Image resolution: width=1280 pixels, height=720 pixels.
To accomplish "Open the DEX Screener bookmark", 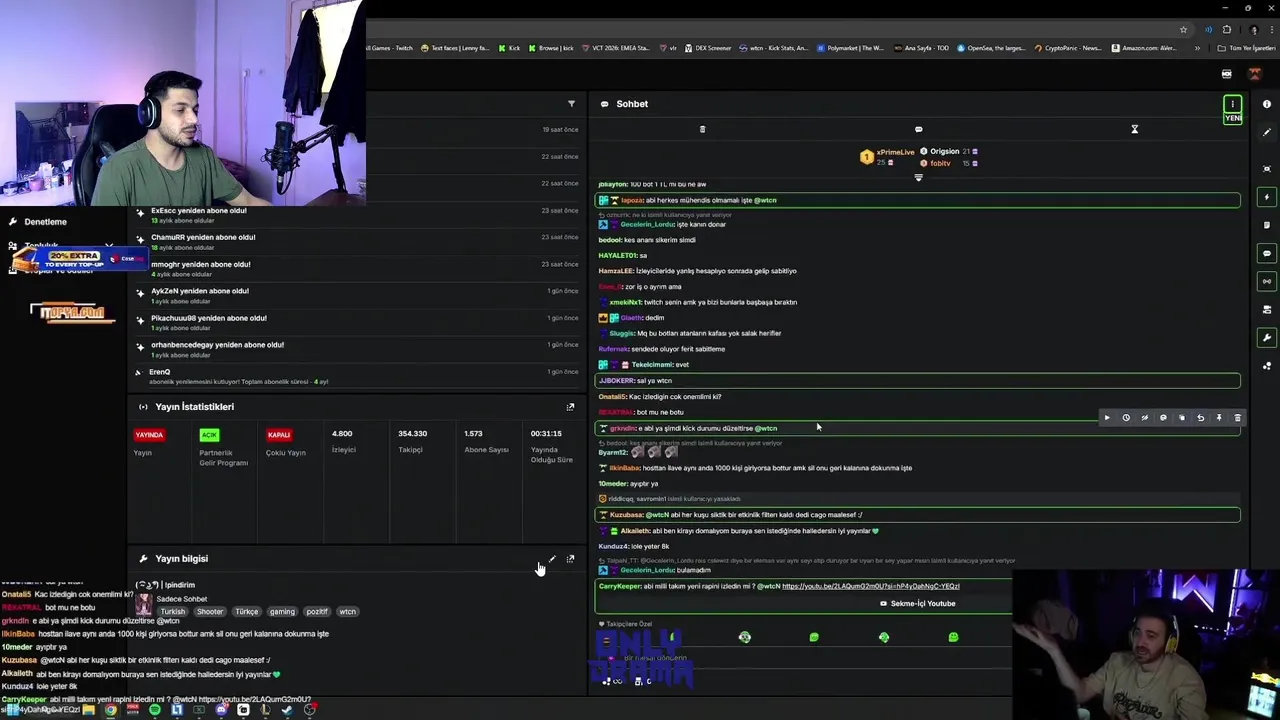I will pyautogui.click(x=708, y=48).
